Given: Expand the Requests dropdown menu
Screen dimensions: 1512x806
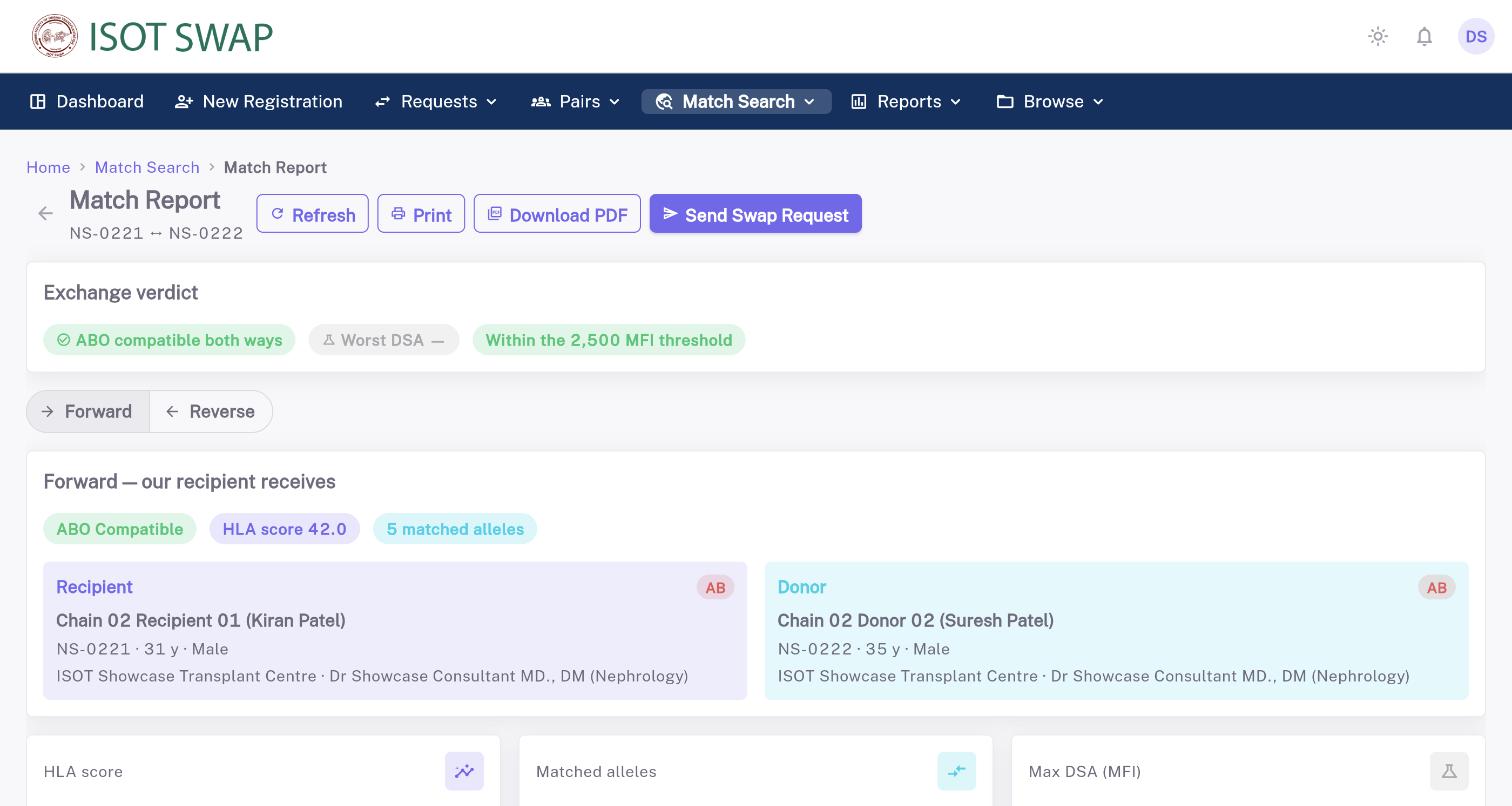Looking at the screenshot, I should click(436, 102).
